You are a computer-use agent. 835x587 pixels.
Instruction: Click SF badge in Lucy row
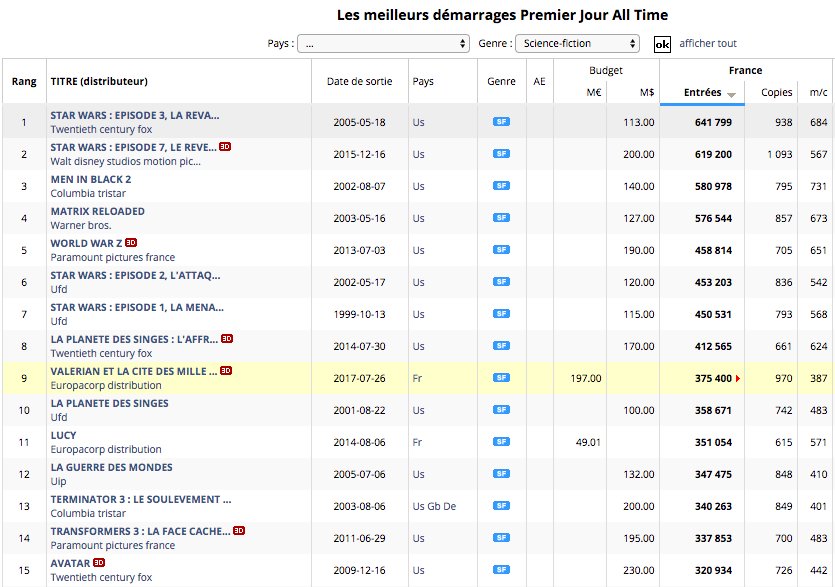(x=501, y=442)
